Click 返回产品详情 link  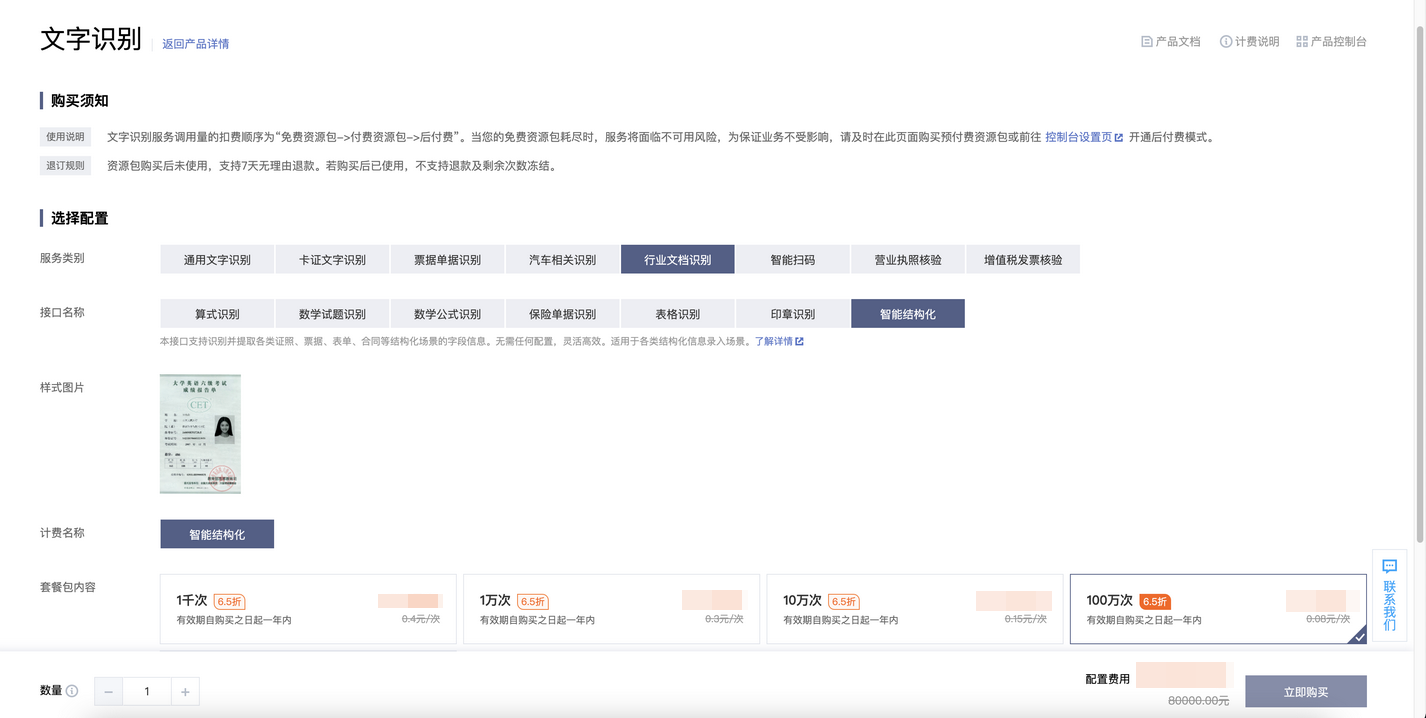(x=196, y=44)
